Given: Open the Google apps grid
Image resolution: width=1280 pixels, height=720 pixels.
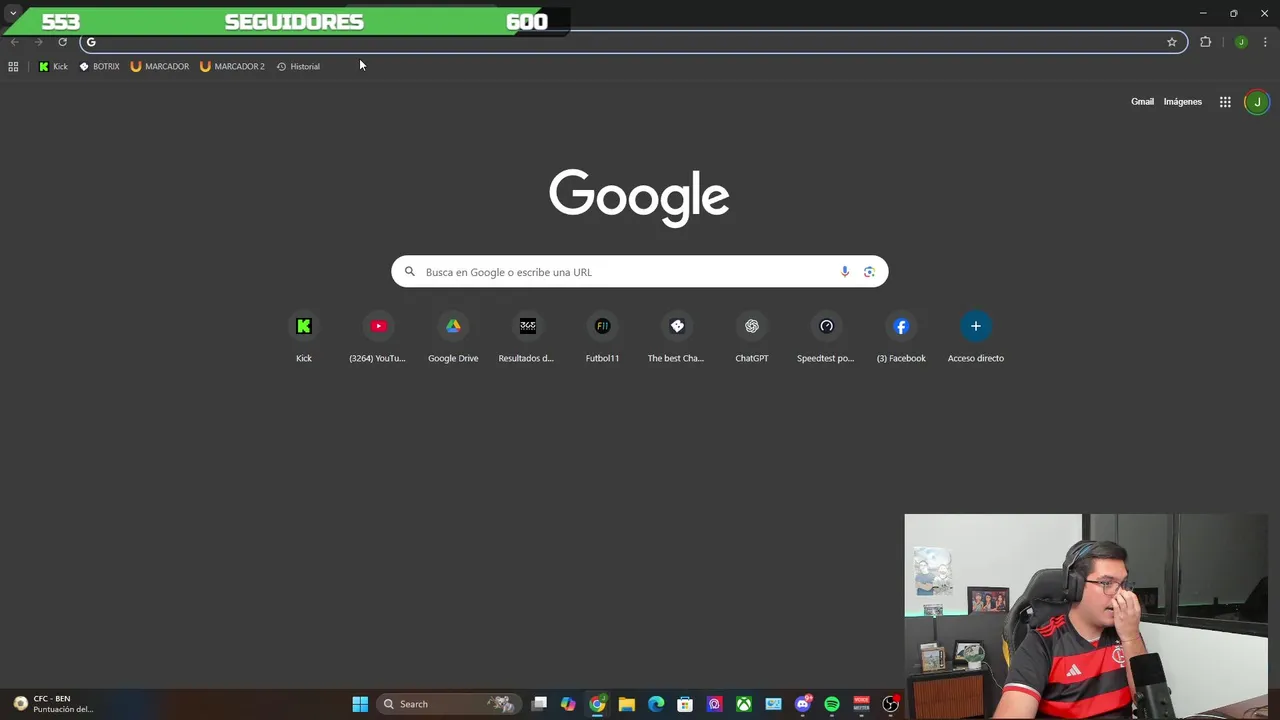Looking at the screenshot, I should coord(1225,102).
